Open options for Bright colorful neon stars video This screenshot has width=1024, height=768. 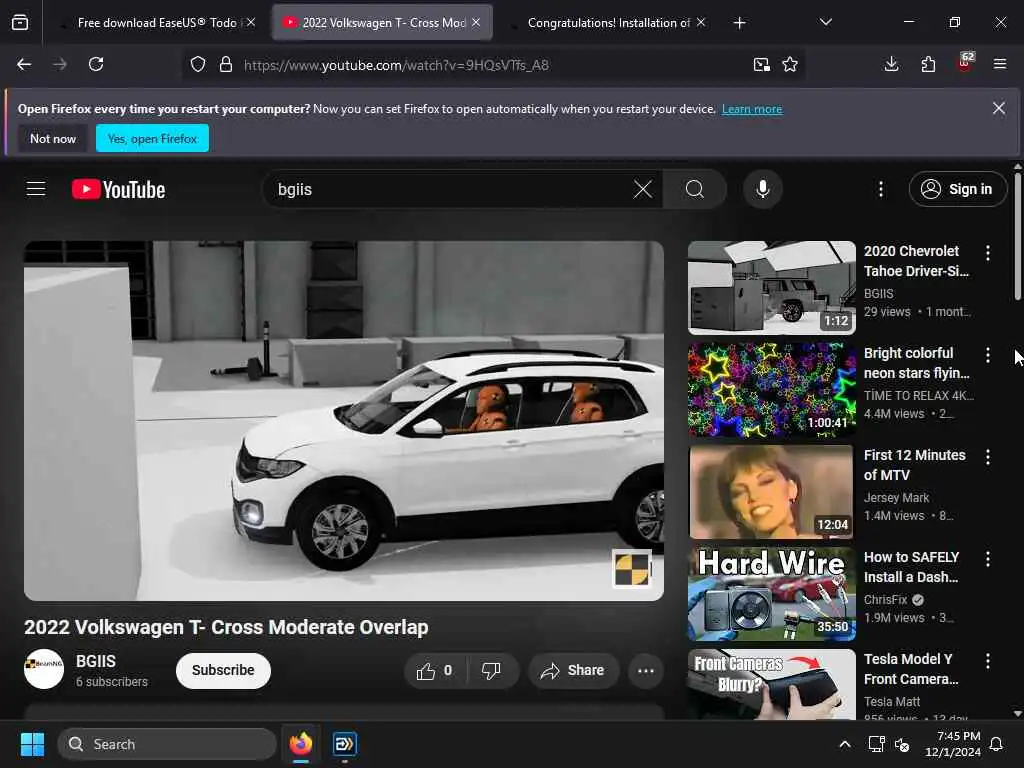point(988,355)
